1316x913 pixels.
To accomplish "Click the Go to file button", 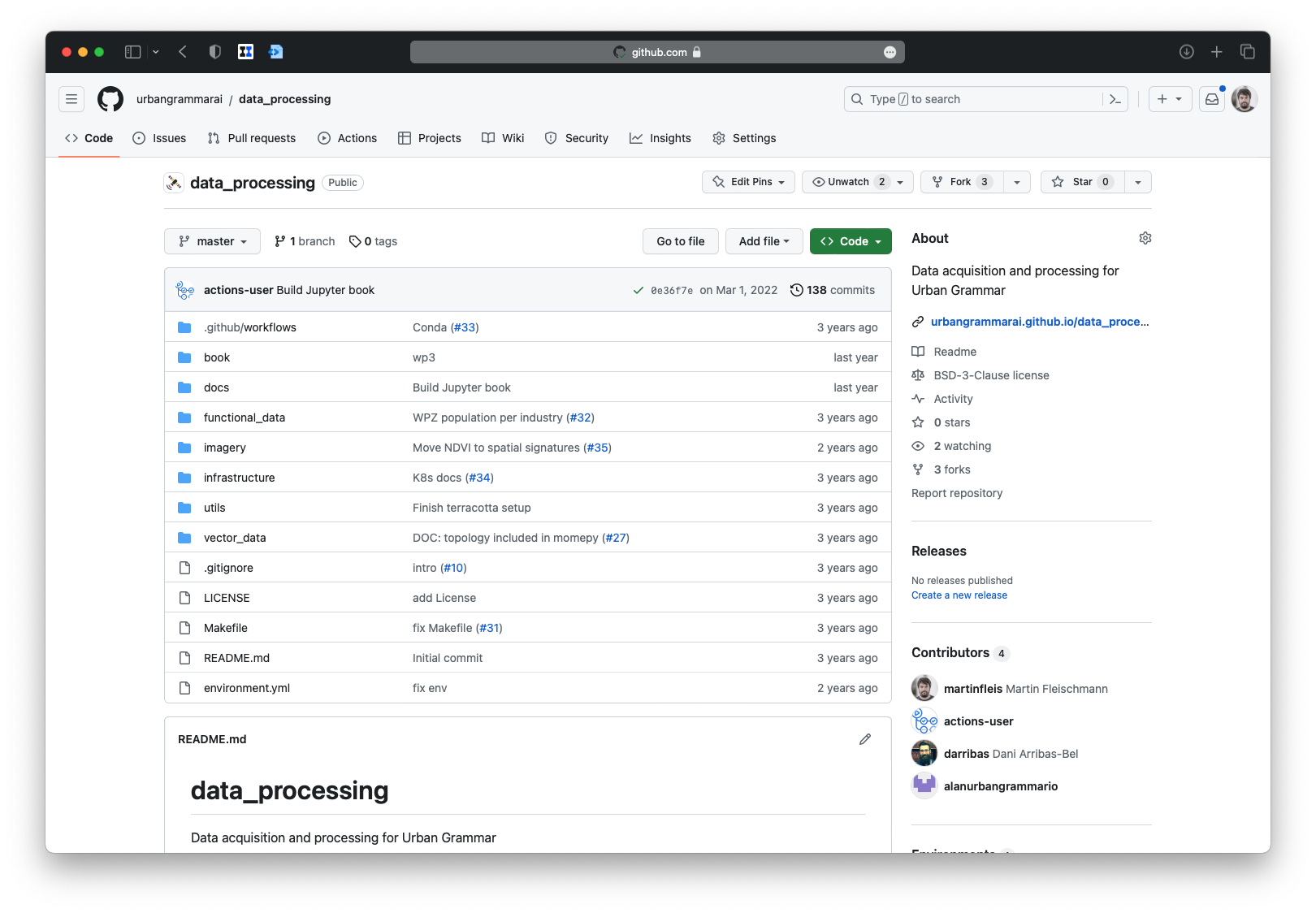I will [680, 241].
